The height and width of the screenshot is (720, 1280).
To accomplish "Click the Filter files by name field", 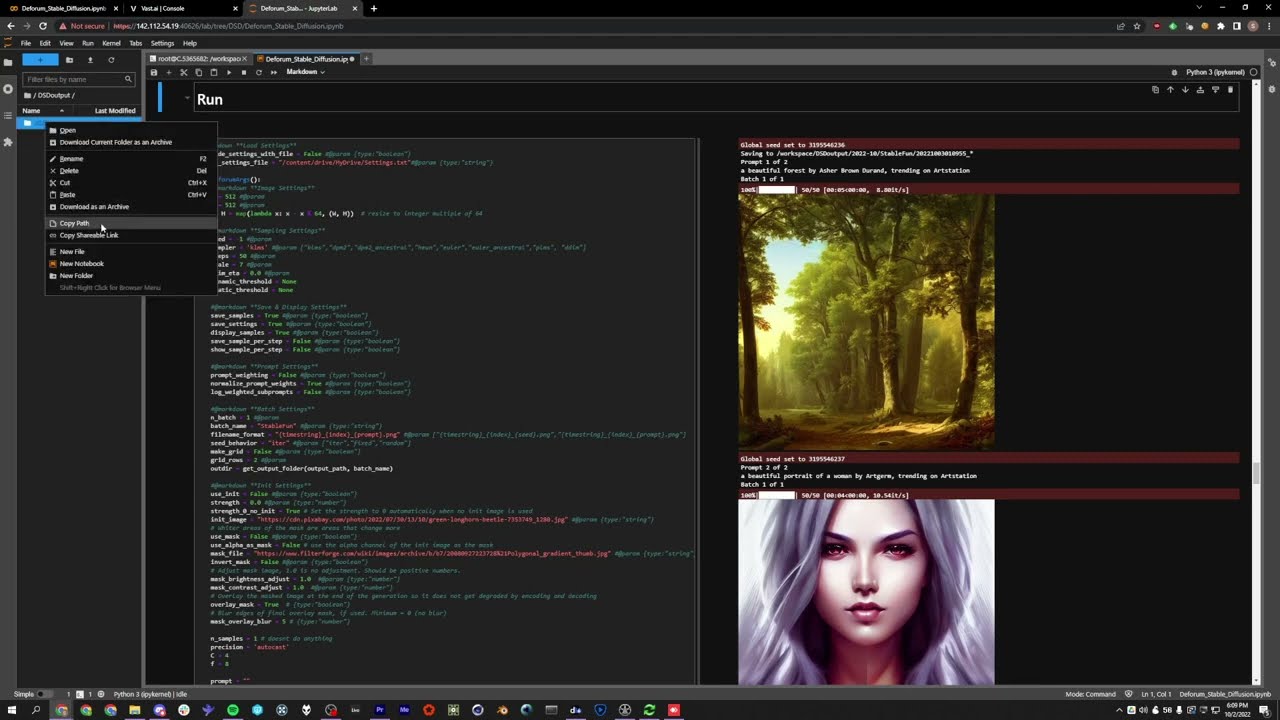I will coord(79,79).
